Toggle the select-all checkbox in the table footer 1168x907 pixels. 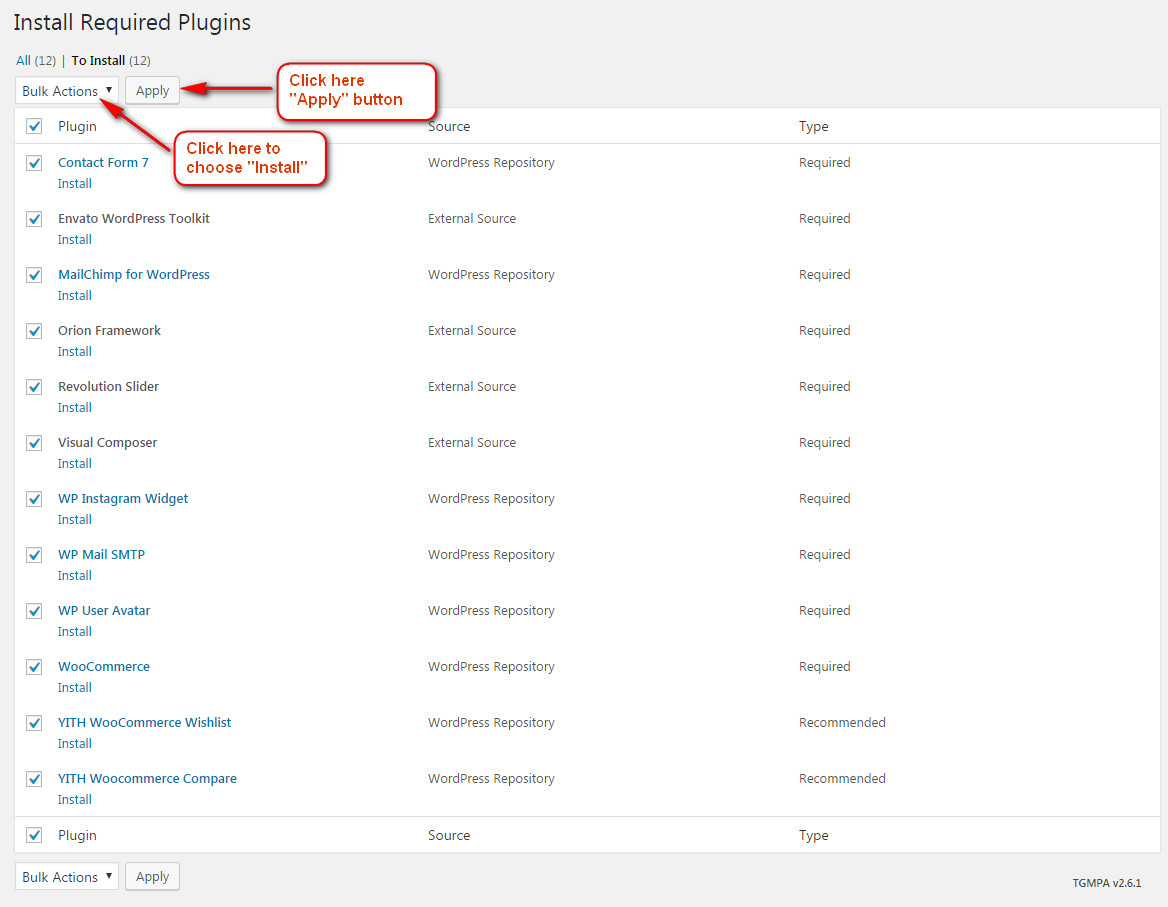[x=34, y=835]
